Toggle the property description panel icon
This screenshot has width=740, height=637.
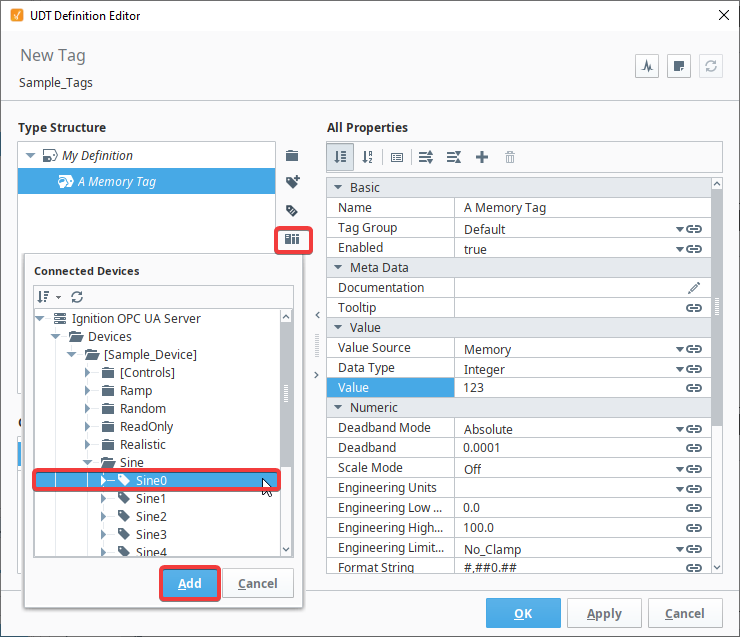[397, 157]
